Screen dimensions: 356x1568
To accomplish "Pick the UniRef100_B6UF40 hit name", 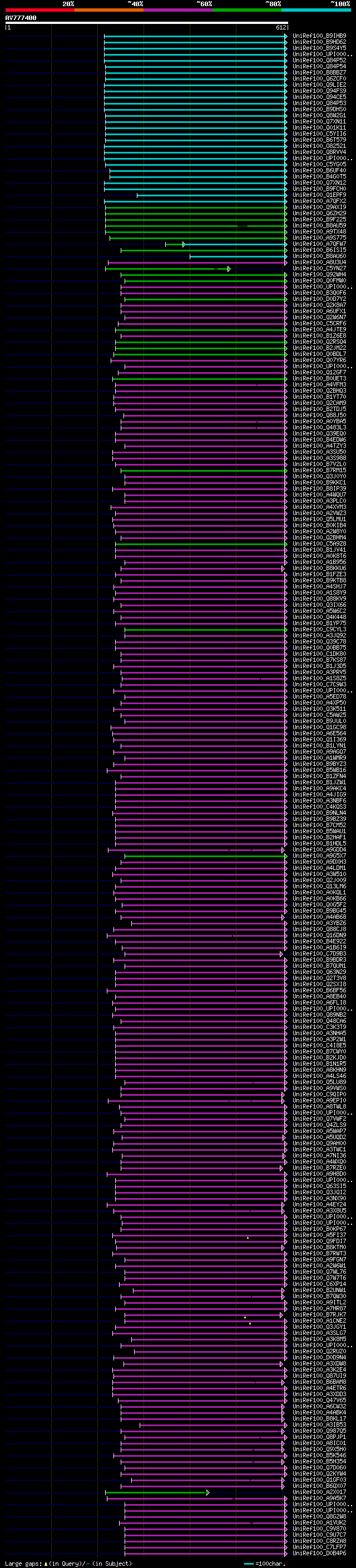I will point(319,170).
